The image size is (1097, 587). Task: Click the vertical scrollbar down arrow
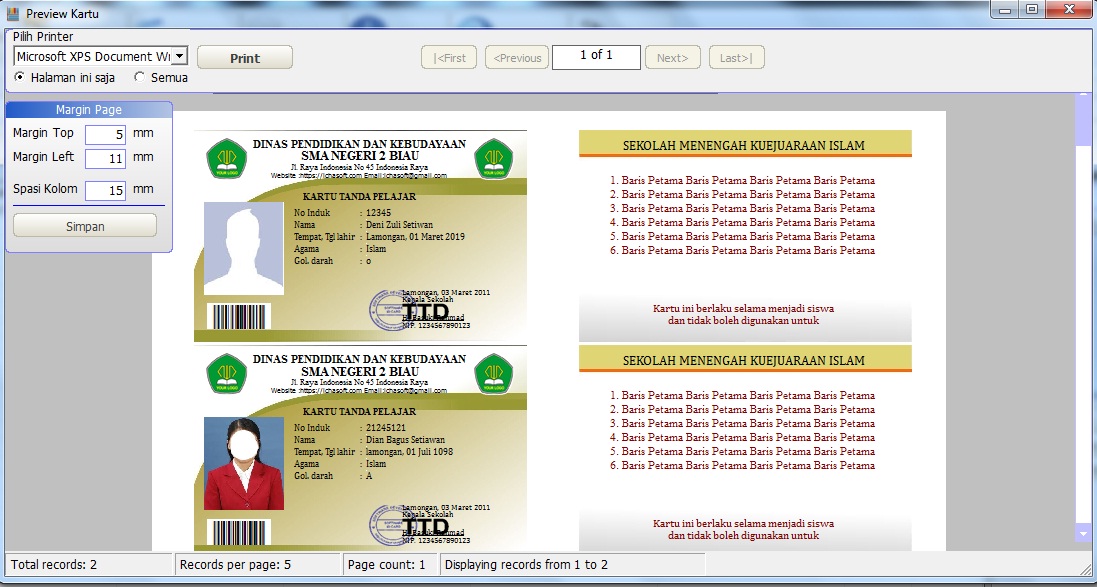click(1082, 536)
